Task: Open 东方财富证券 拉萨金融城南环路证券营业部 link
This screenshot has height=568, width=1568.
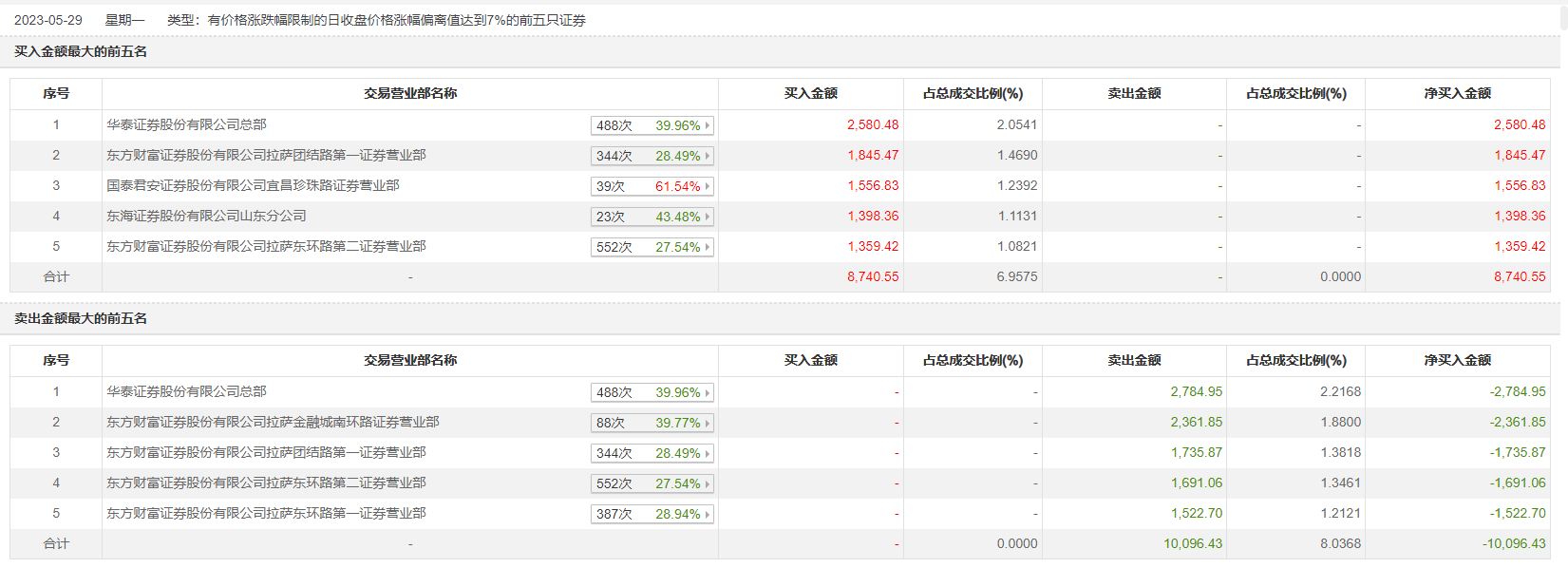Action: [x=273, y=422]
